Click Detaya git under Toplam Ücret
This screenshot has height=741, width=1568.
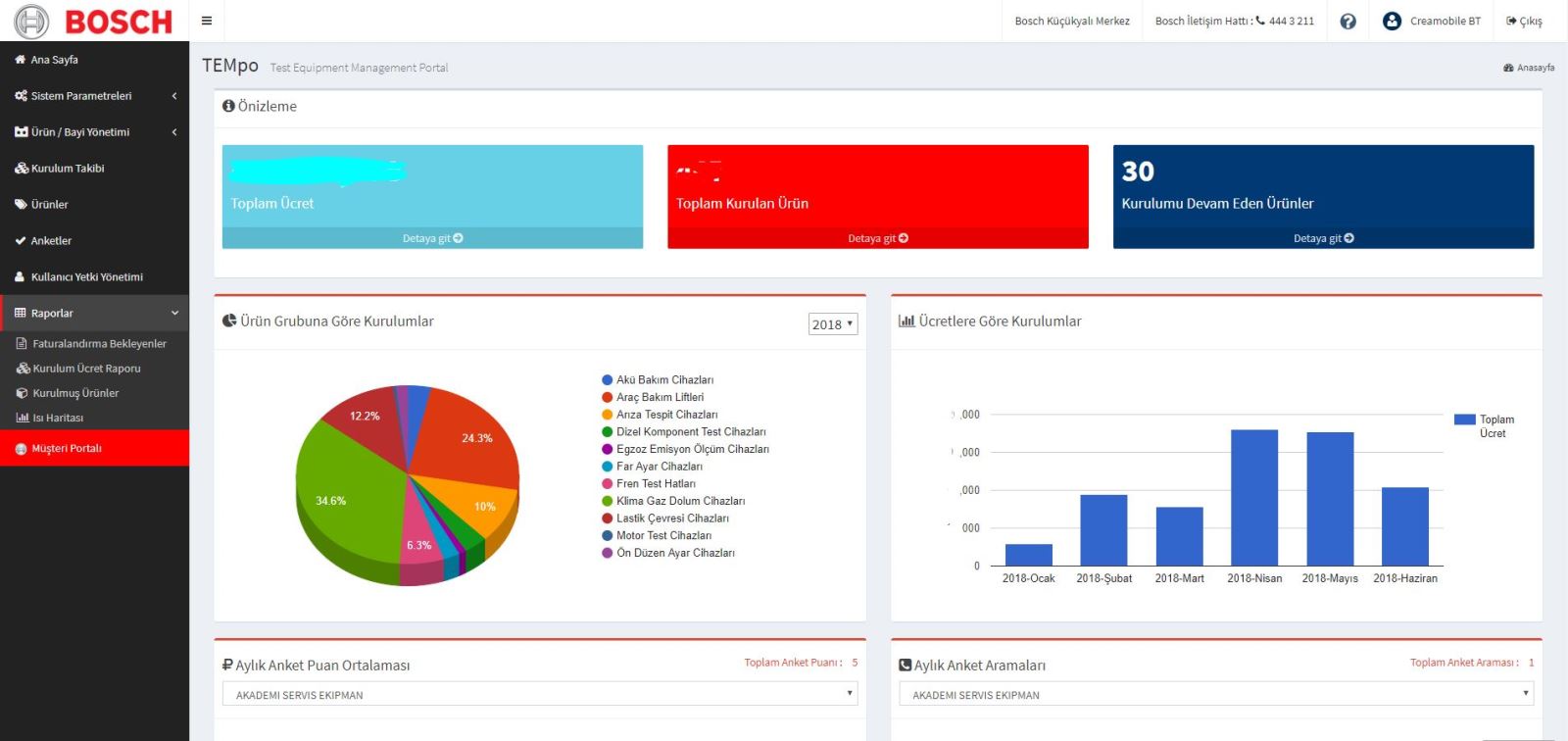[x=432, y=238]
